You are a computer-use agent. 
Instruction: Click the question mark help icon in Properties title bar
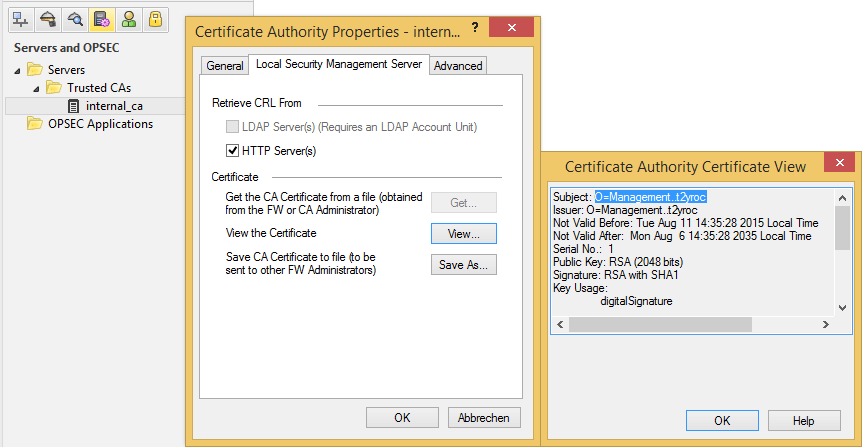coord(474,28)
